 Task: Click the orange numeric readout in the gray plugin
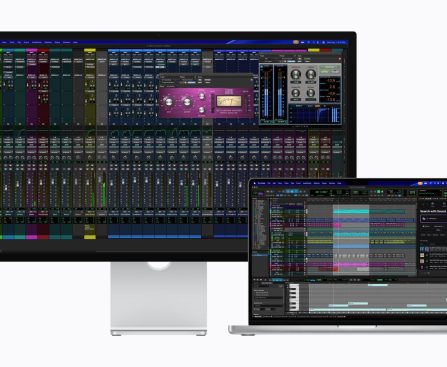330,90
